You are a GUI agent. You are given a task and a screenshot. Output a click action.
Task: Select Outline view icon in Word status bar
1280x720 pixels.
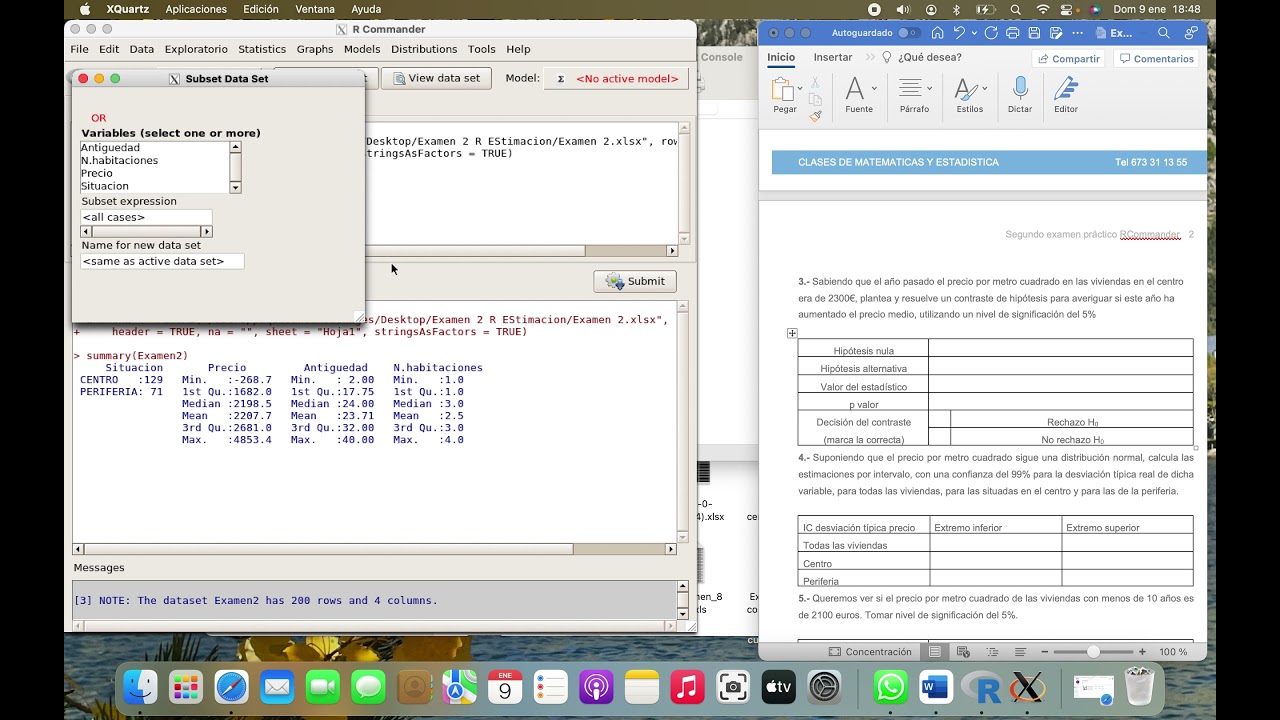pos(992,652)
